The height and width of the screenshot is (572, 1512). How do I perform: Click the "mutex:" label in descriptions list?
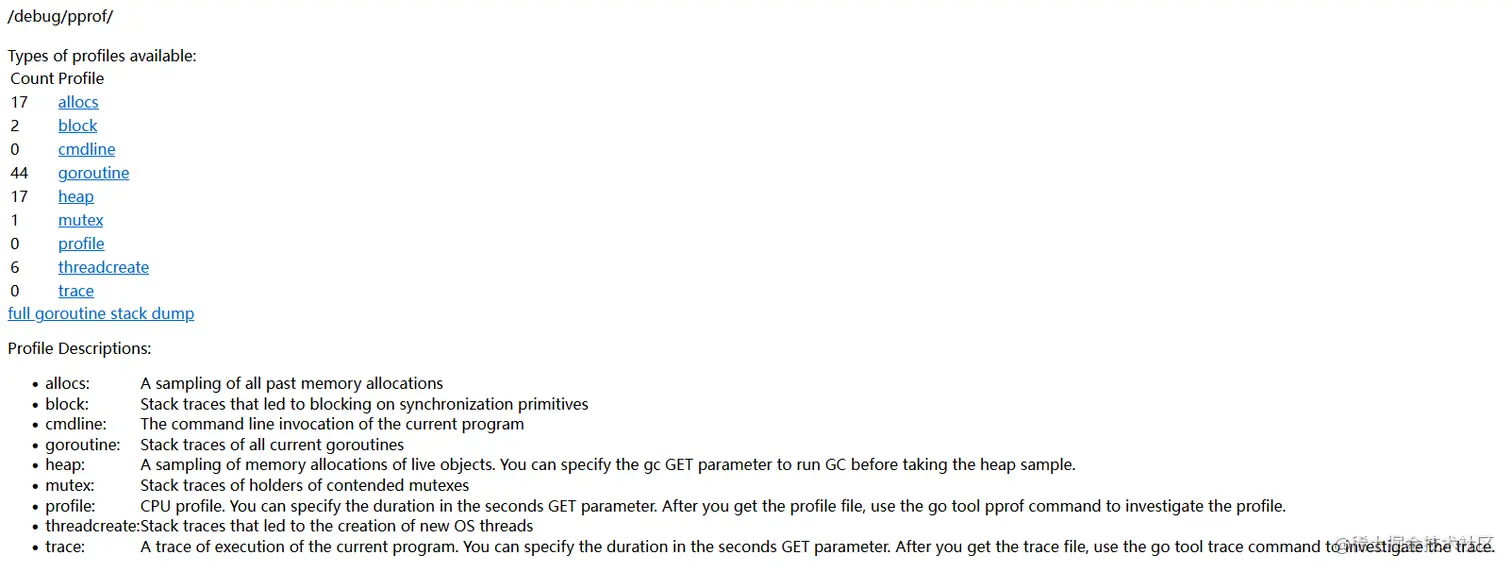(69, 486)
